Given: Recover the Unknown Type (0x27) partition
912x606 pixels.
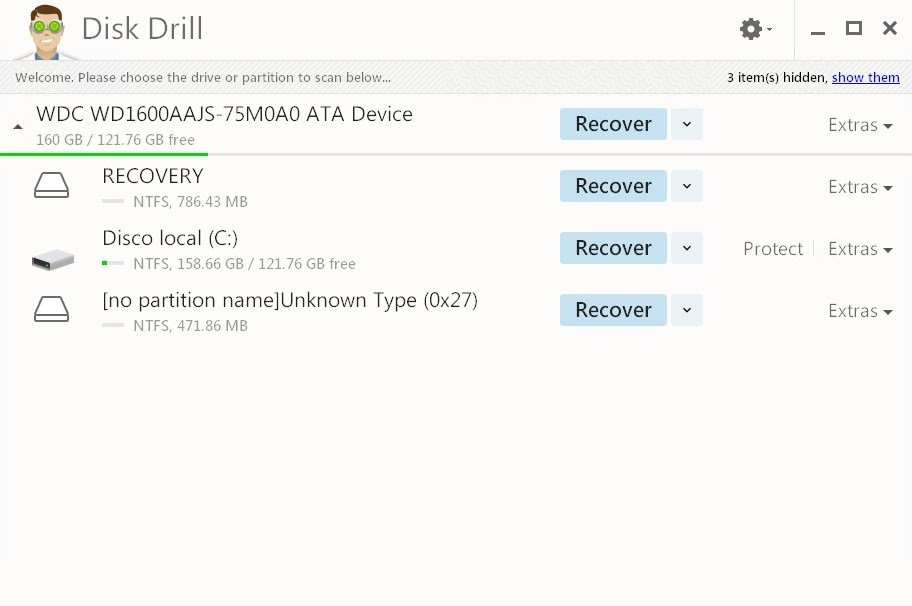Looking at the screenshot, I should (x=613, y=310).
